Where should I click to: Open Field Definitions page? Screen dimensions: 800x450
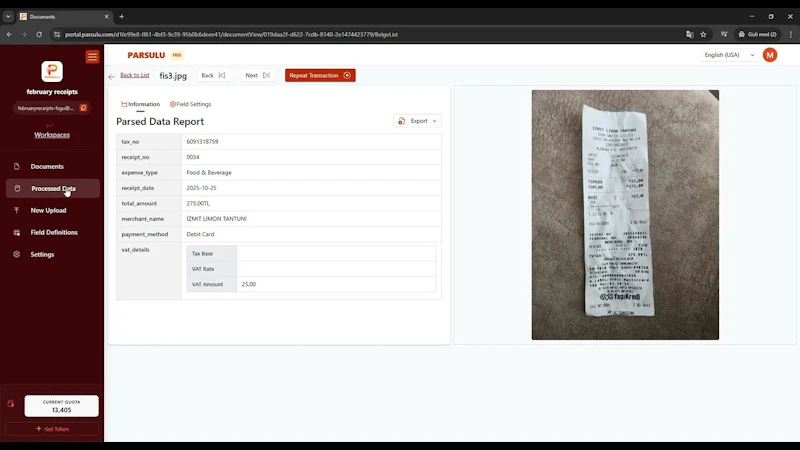[x=54, y=232]
